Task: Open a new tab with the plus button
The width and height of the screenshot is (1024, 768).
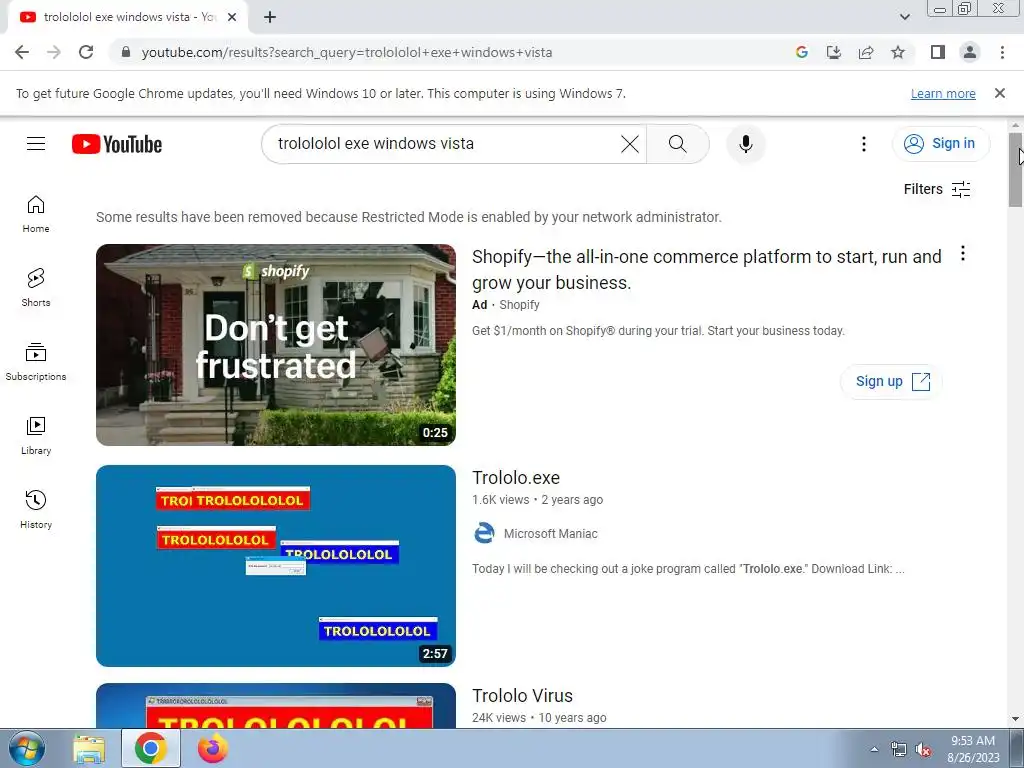Action: click(270, 17)
